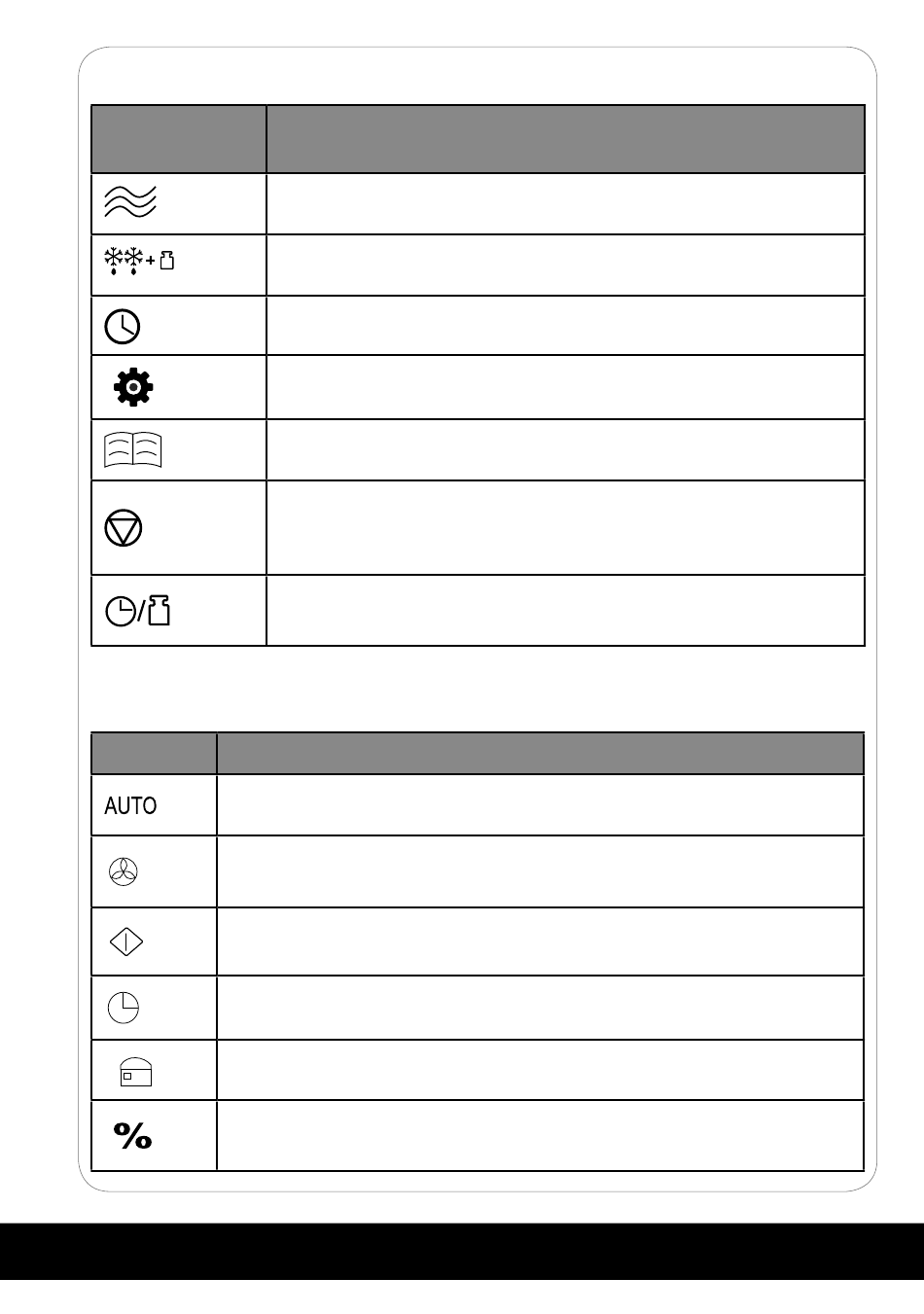The image size is (924, 1314).
Task: Click the black gear settings icon
Action: 133,388
